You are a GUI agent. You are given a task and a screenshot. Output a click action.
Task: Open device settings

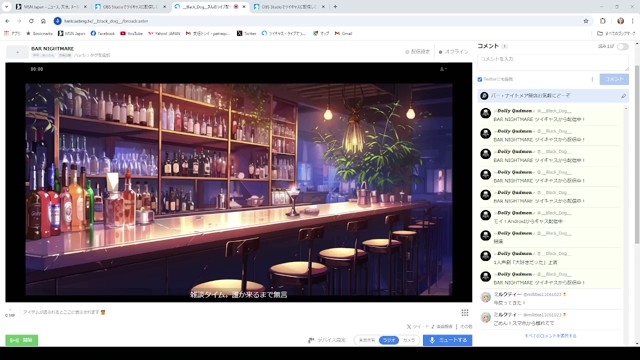click(327, 340)
